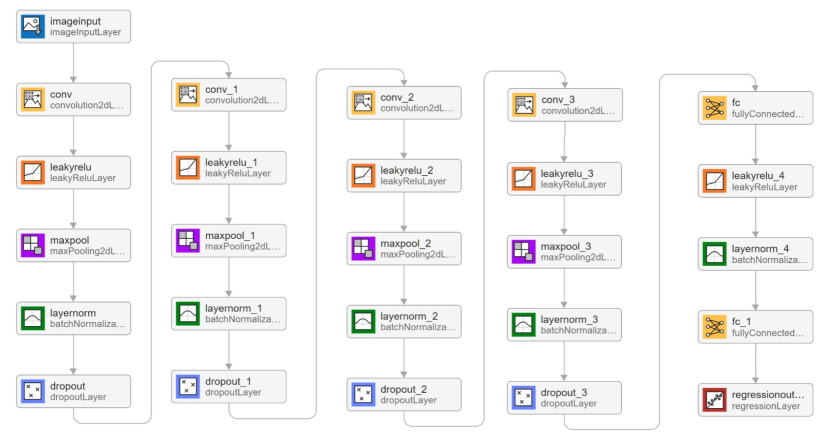Select the dropout_1 layer node
Viewport: 830px width, 445px height.
point(228,387)
